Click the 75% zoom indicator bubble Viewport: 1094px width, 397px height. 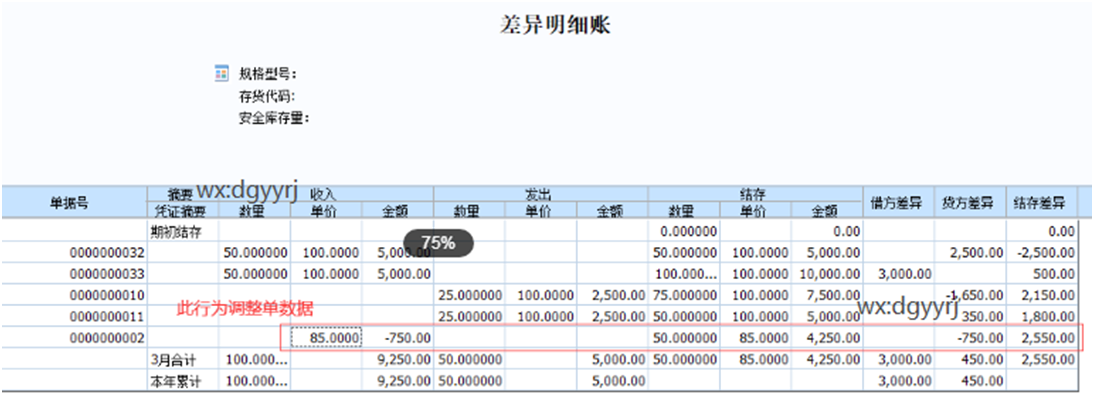[x=438, y=243]
